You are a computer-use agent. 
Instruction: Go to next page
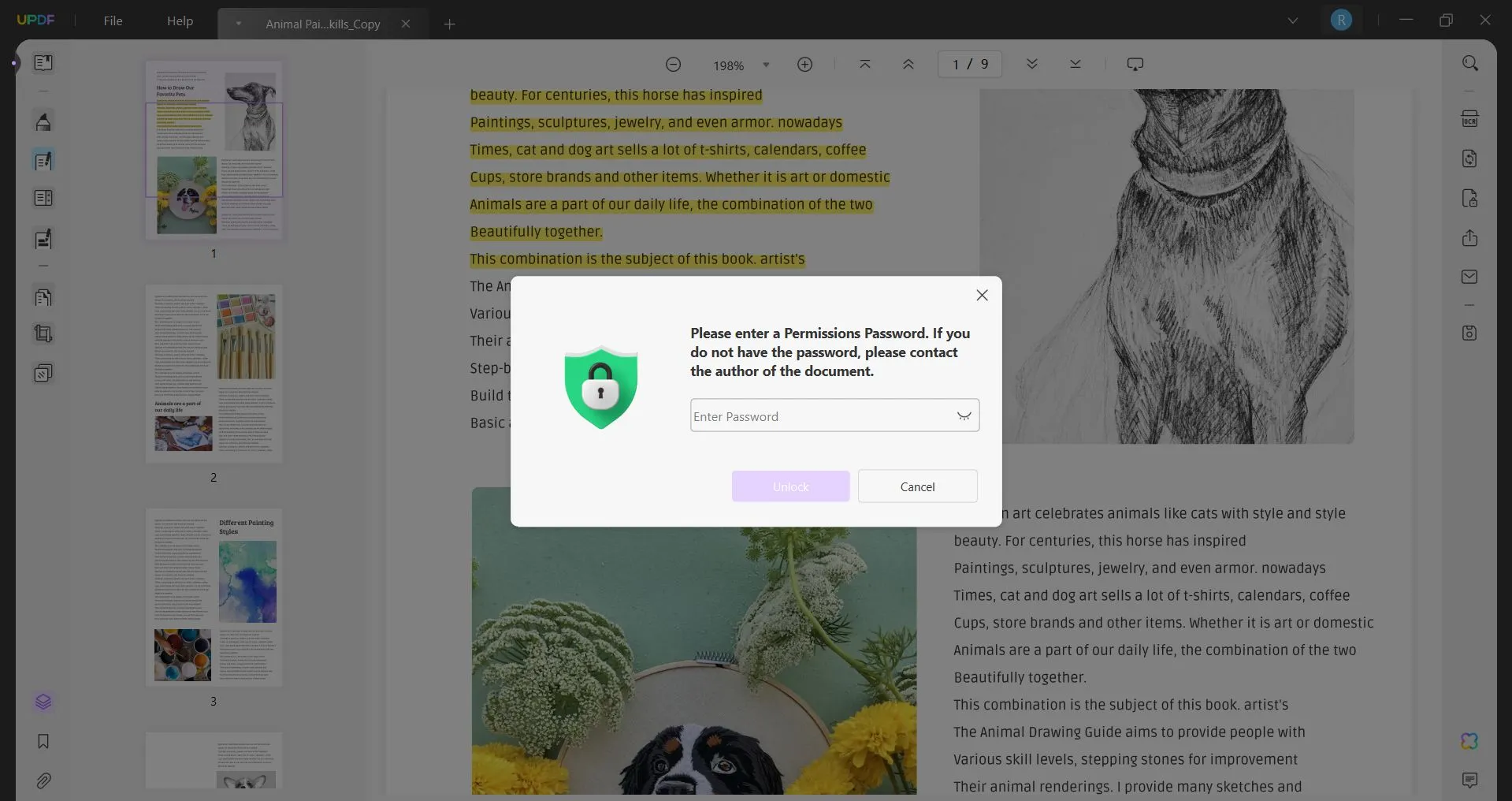(1031, 65)
